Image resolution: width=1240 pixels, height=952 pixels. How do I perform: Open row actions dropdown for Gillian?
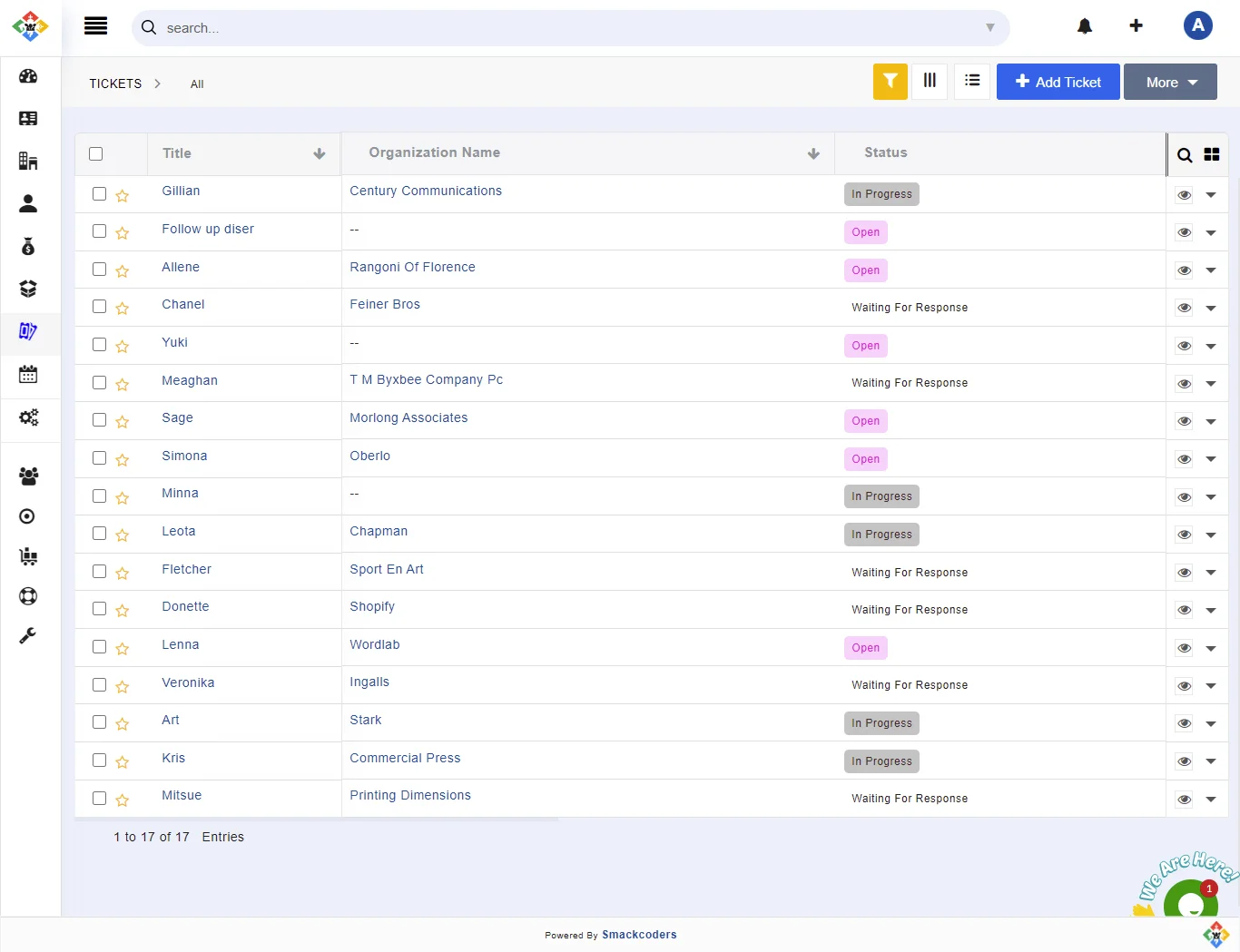coord(1210,195)
